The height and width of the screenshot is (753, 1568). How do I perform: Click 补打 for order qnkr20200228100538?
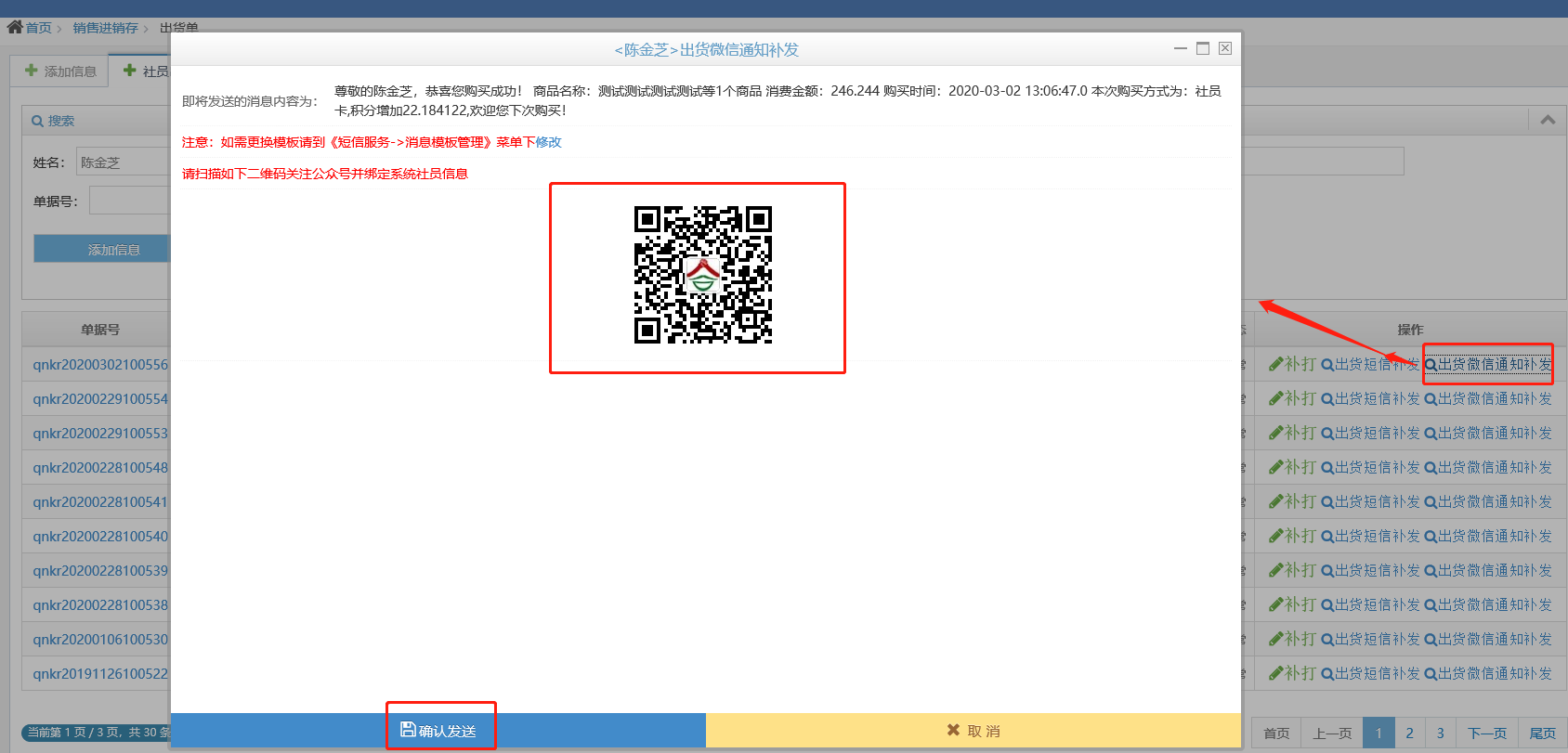[1292, 605]
